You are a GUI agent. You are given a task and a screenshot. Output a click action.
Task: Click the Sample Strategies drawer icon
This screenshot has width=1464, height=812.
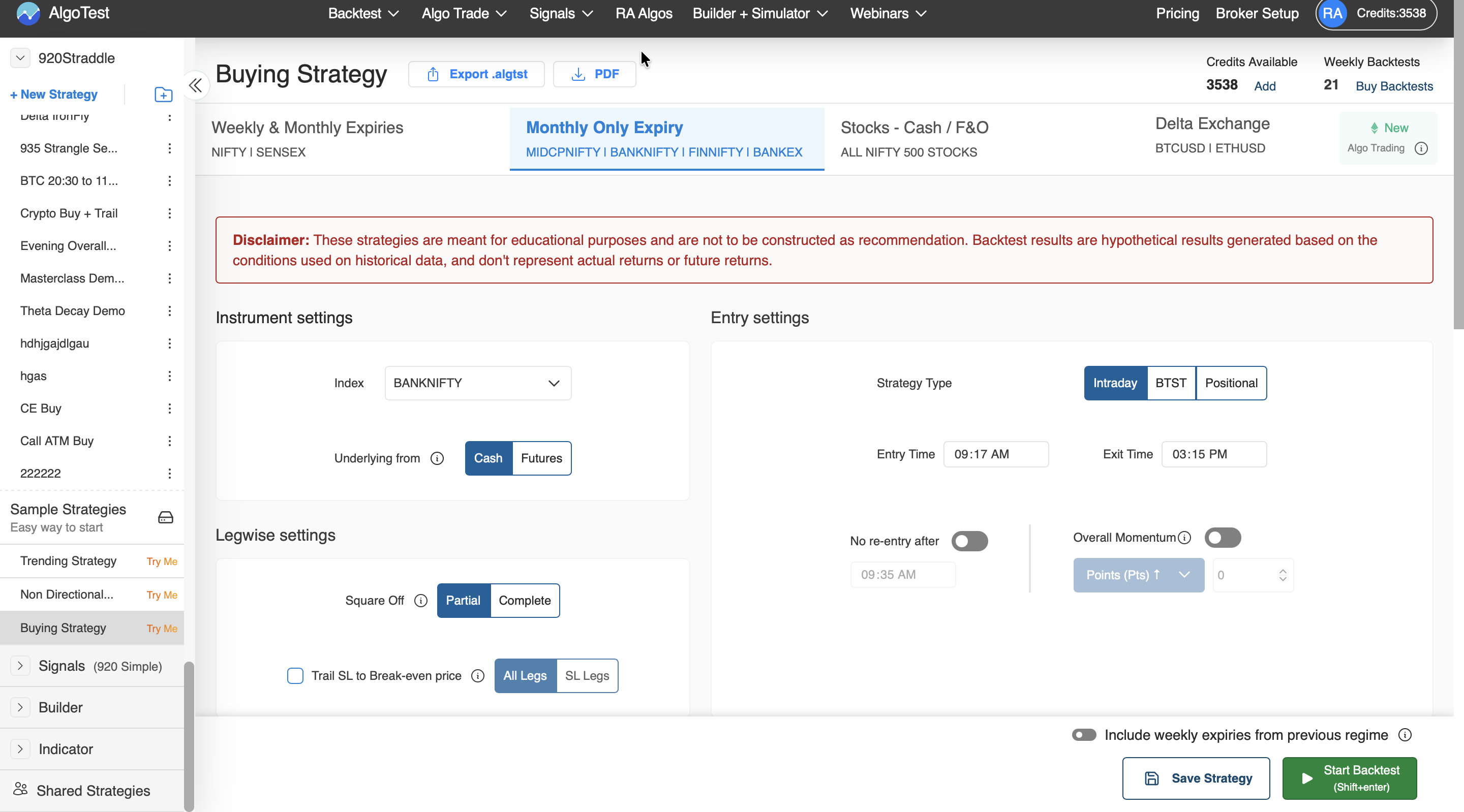tap(165, 517)
